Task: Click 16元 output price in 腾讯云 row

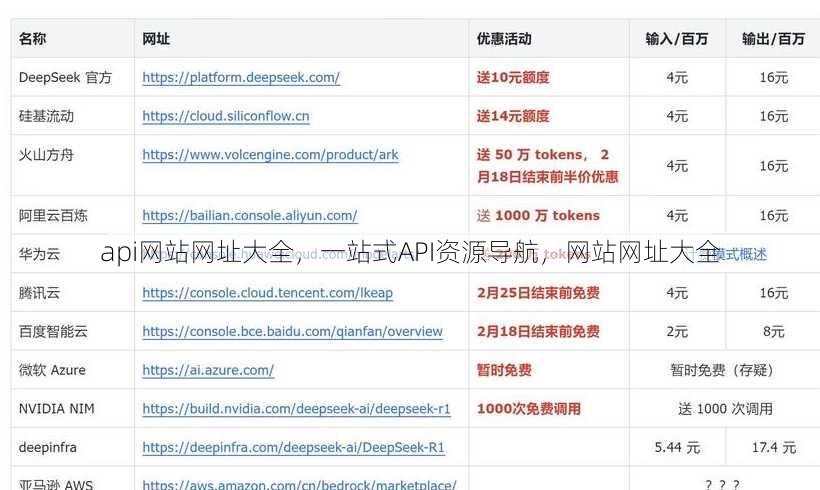Action: tap(774, 293)
